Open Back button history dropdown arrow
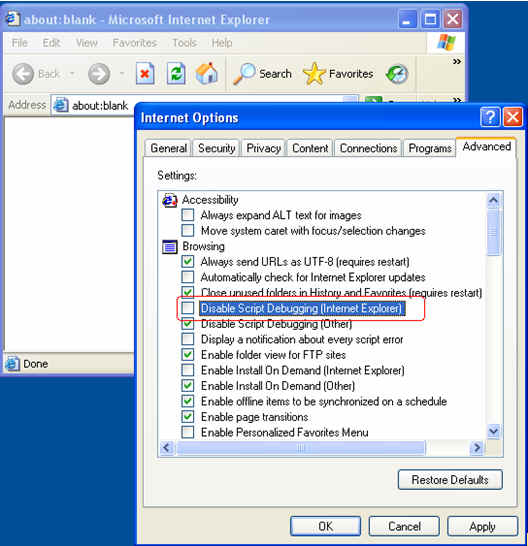The width and height of the screenshot is (528, 546). 72,73
